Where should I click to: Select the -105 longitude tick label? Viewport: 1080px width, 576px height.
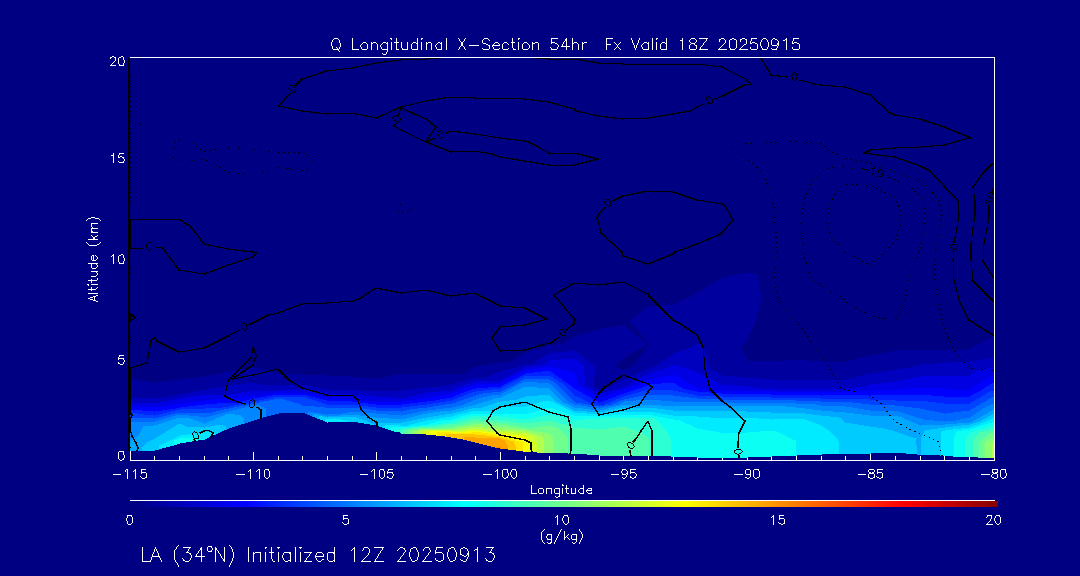377,475
